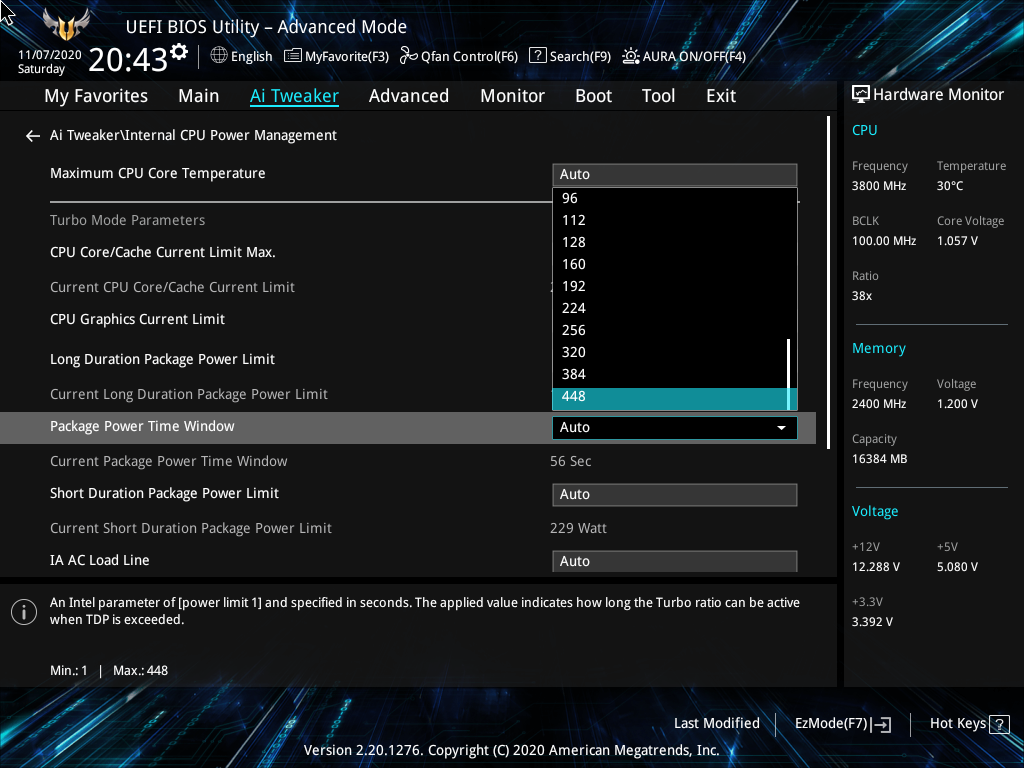Select 96 in the dropdown list
1024x768 pixels.
(x=670, y=199)
